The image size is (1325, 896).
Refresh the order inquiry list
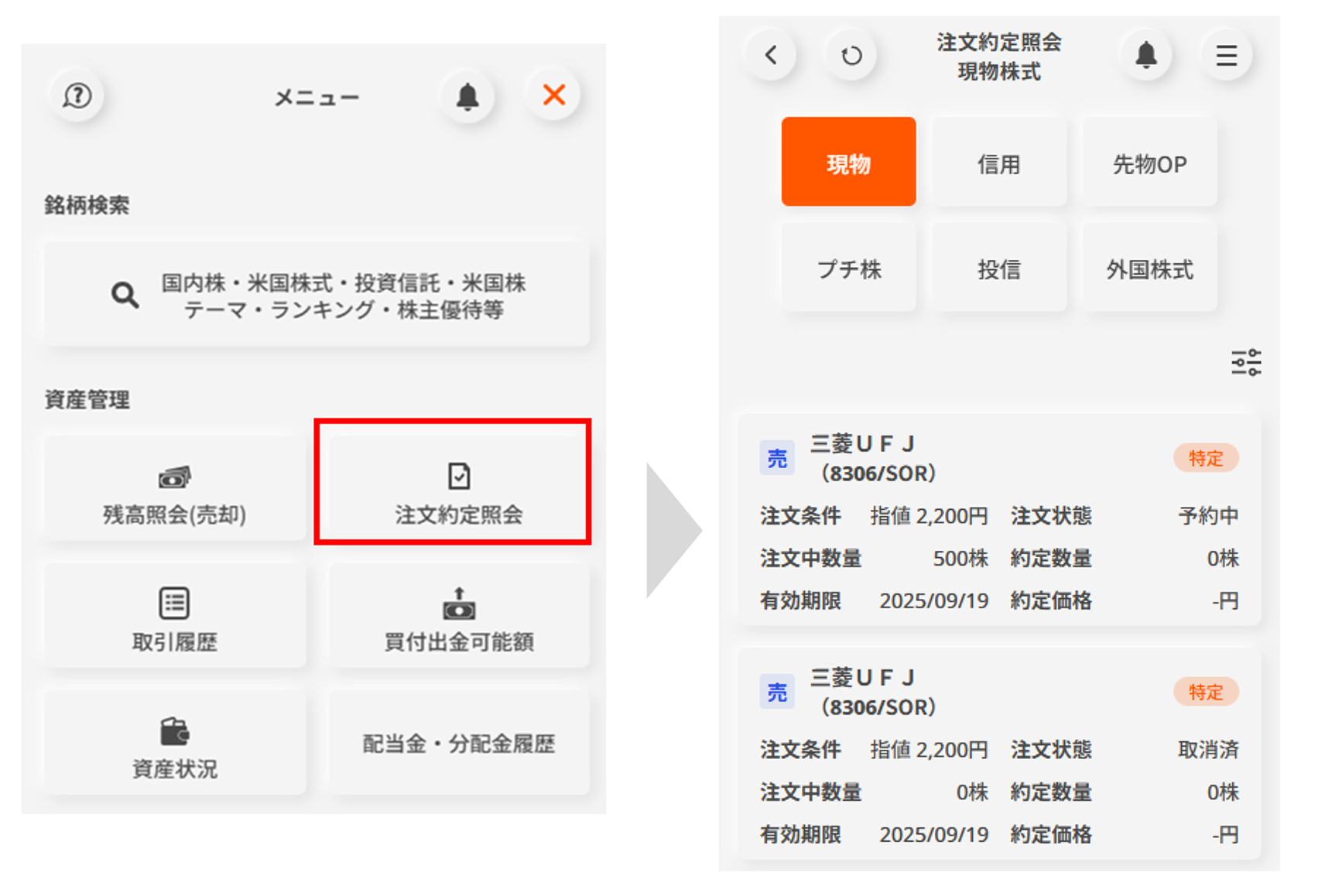[x=851, y=56]
